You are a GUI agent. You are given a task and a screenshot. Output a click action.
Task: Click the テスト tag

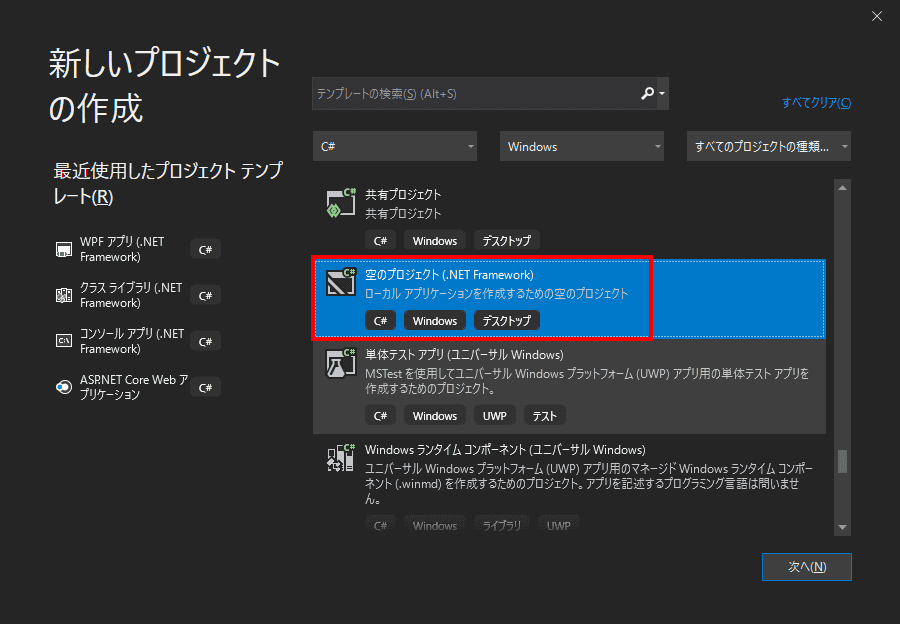(x=545, y=416)
